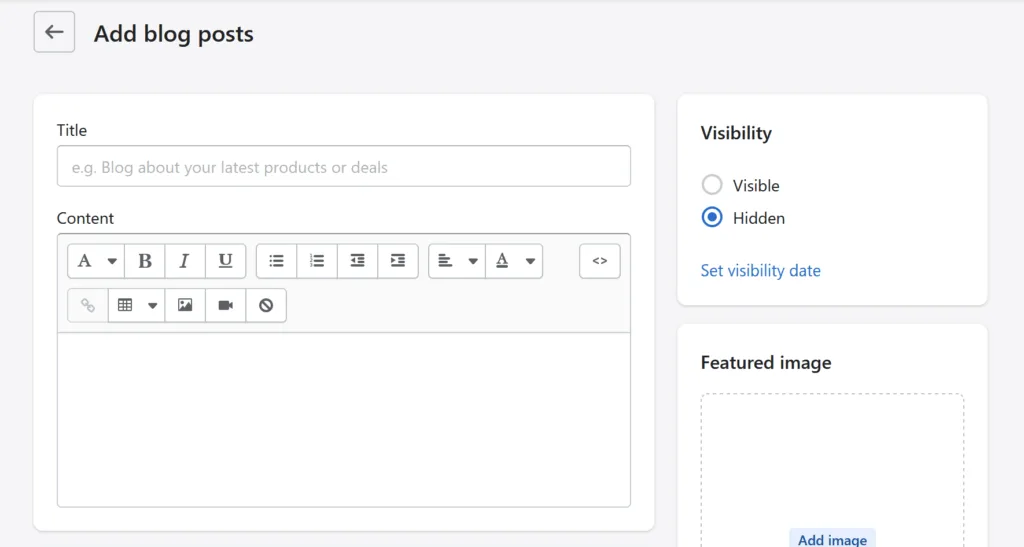Clear formatting with the circle-slash icon

pyautogui.click(x=266, y=306)
